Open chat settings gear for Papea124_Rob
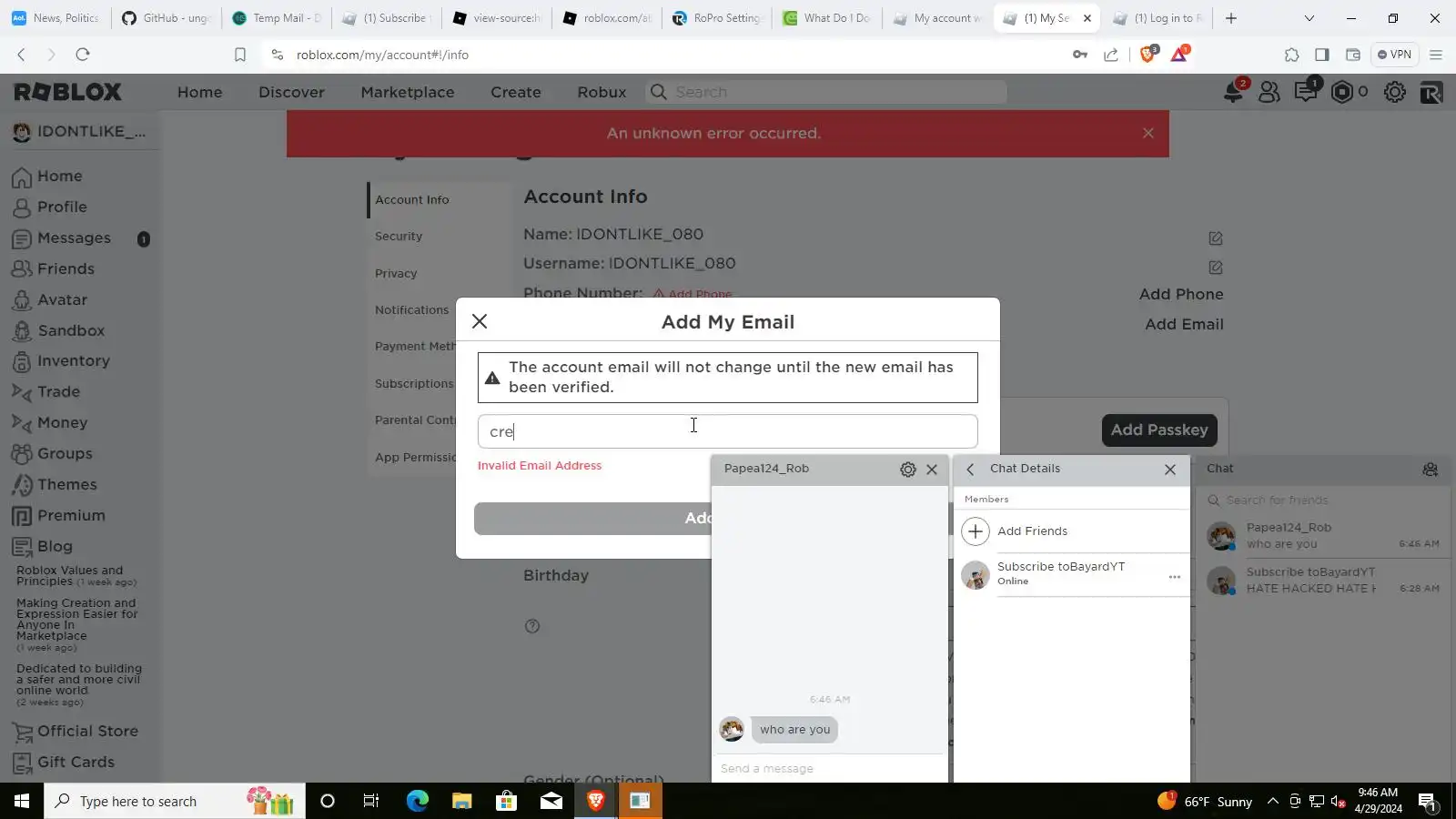 tap(907, 470)
